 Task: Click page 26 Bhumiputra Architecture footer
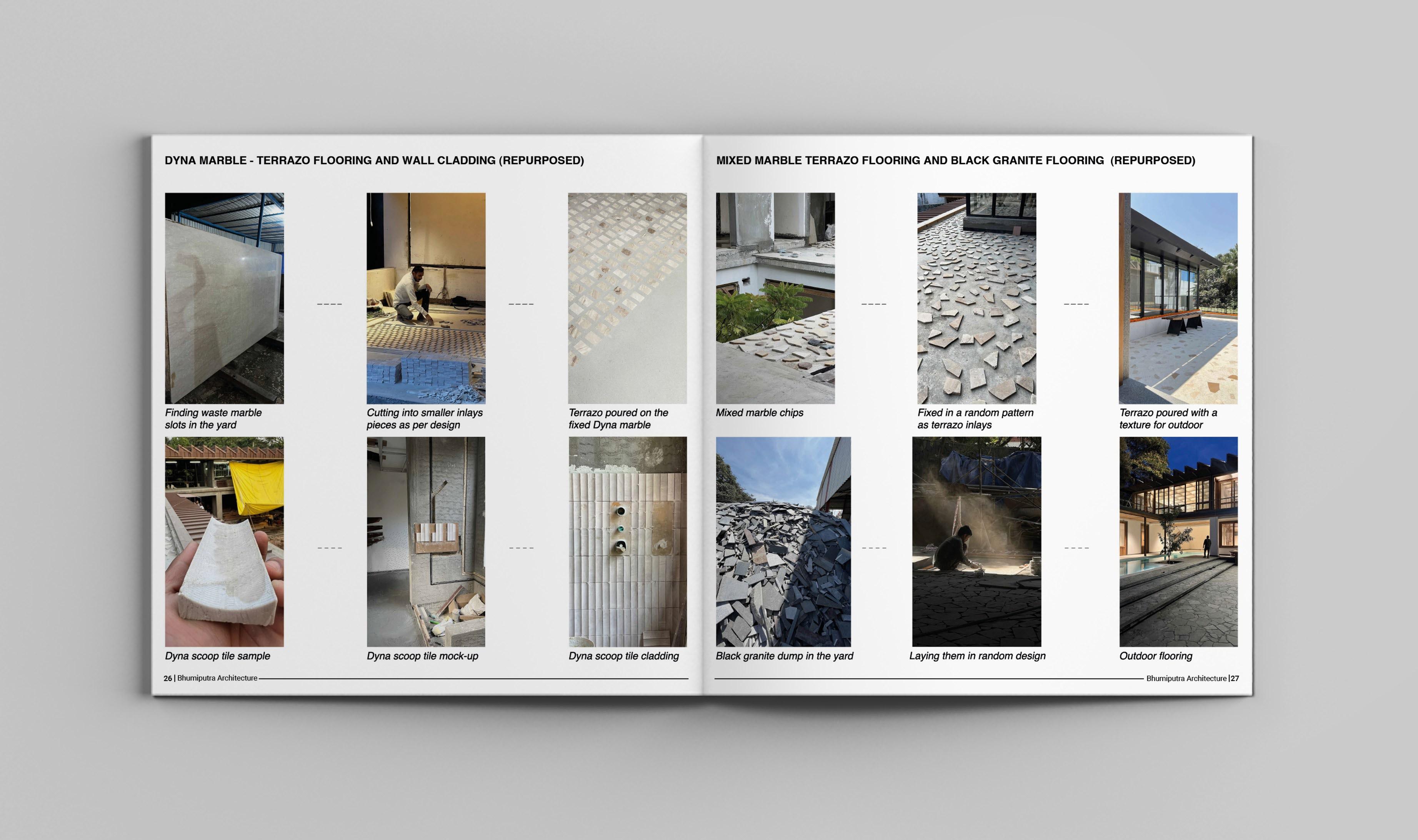(211, 677)
